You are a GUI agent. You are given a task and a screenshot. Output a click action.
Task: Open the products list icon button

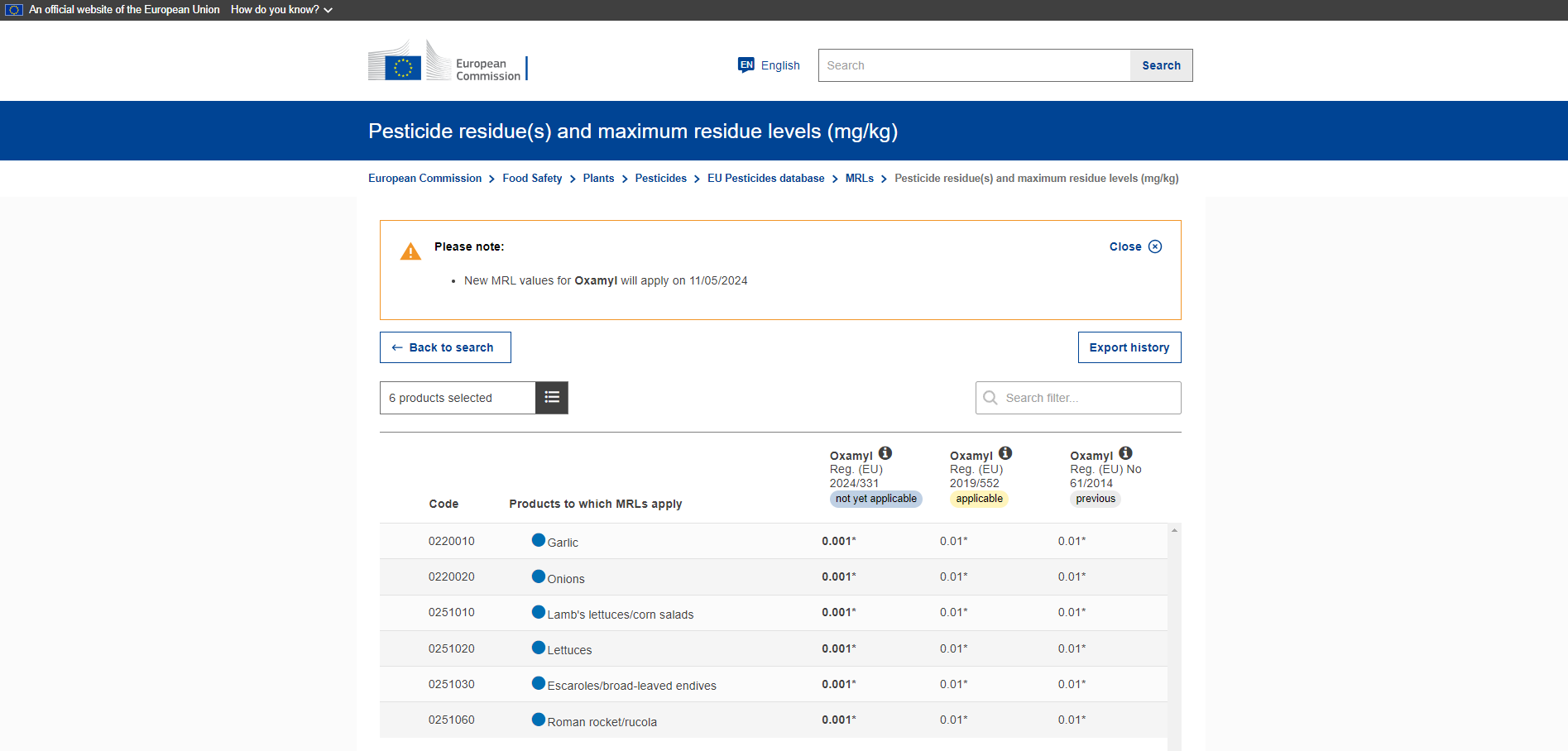[552, 398]
